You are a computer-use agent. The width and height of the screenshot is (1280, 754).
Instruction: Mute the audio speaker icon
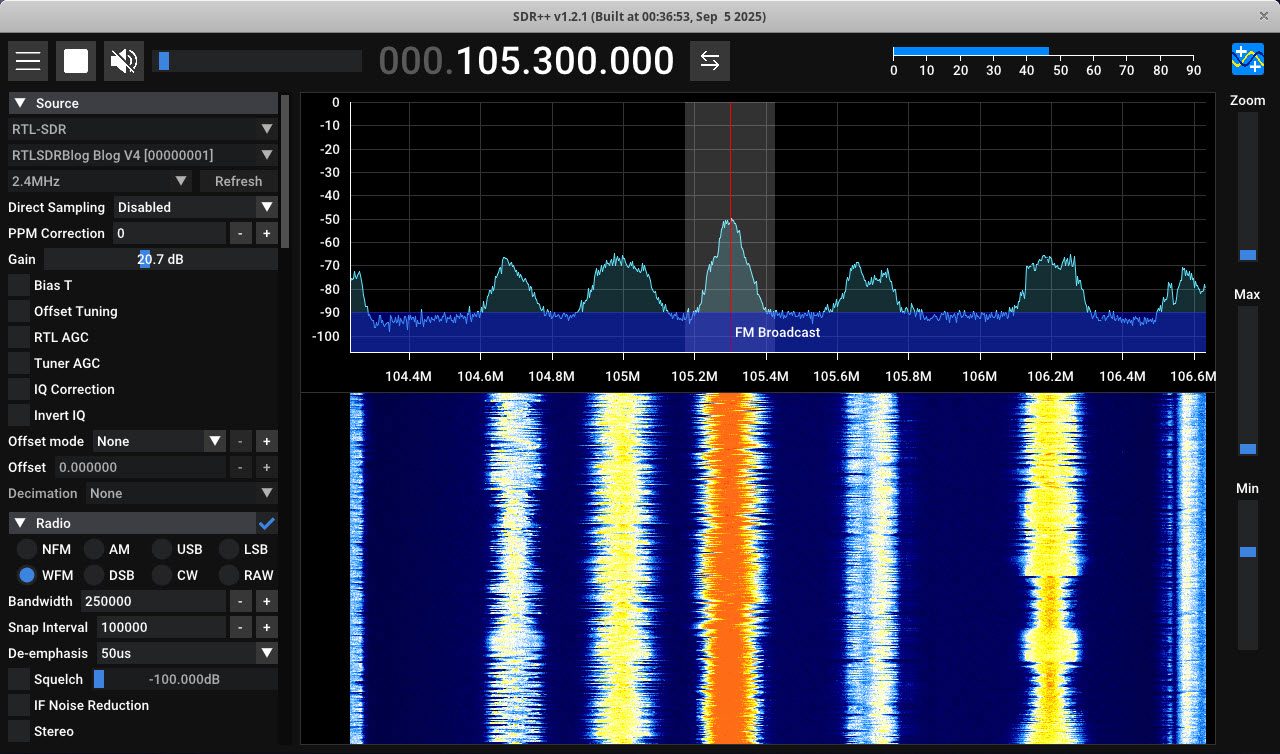(124, 61)
